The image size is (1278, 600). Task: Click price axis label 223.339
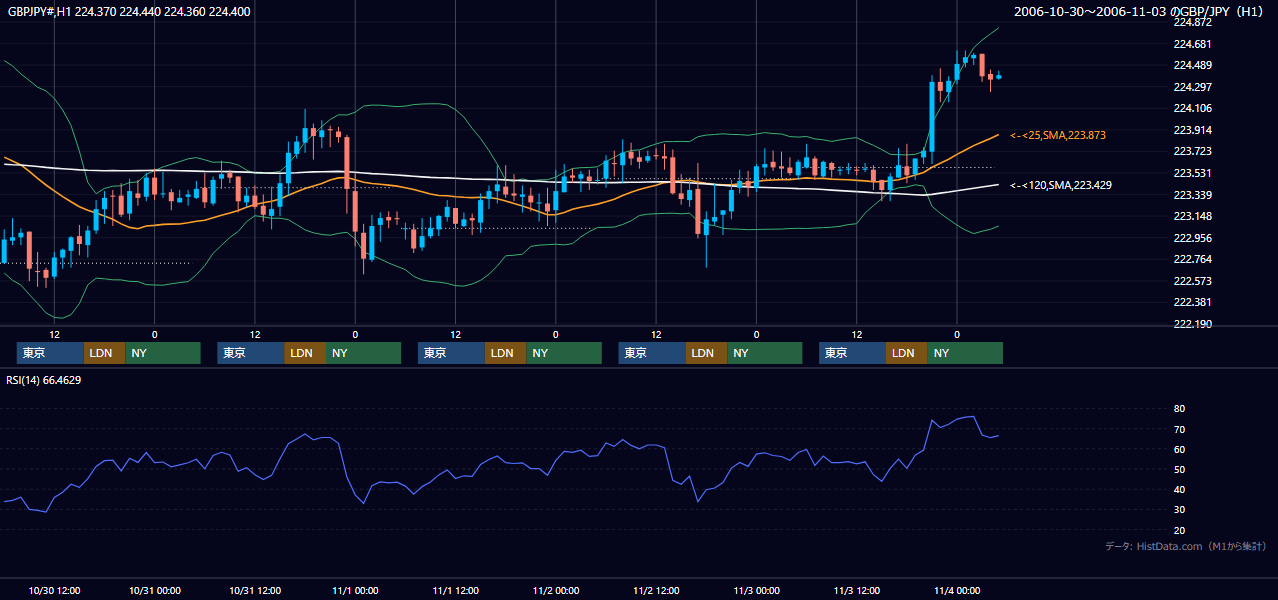1192,195
